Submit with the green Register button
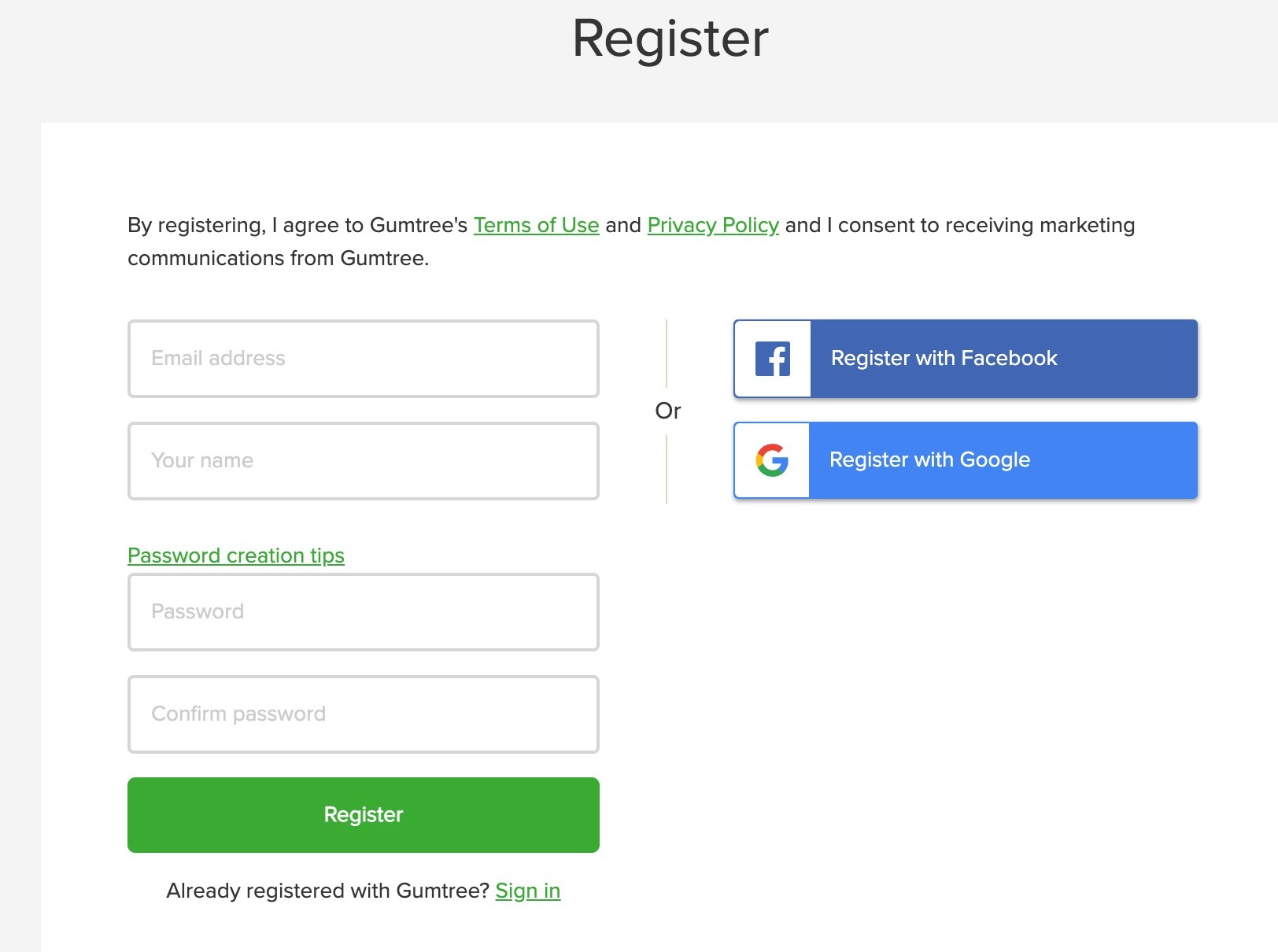Viewport: 1278px width, 952px height. pos(363,815)
